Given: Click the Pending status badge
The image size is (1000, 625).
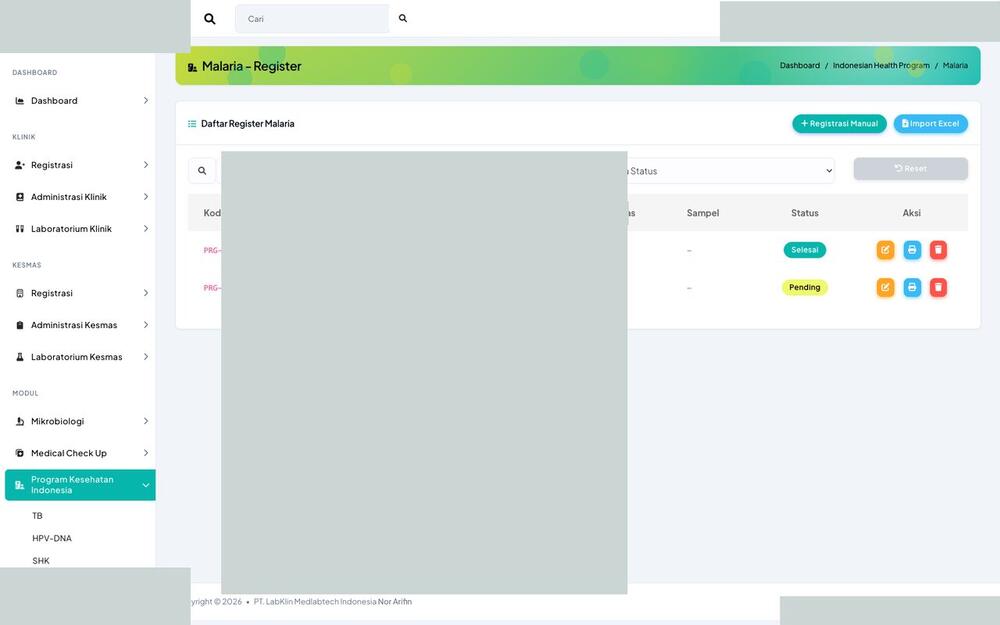Looking at the screenshot, I should click(805, 288).
